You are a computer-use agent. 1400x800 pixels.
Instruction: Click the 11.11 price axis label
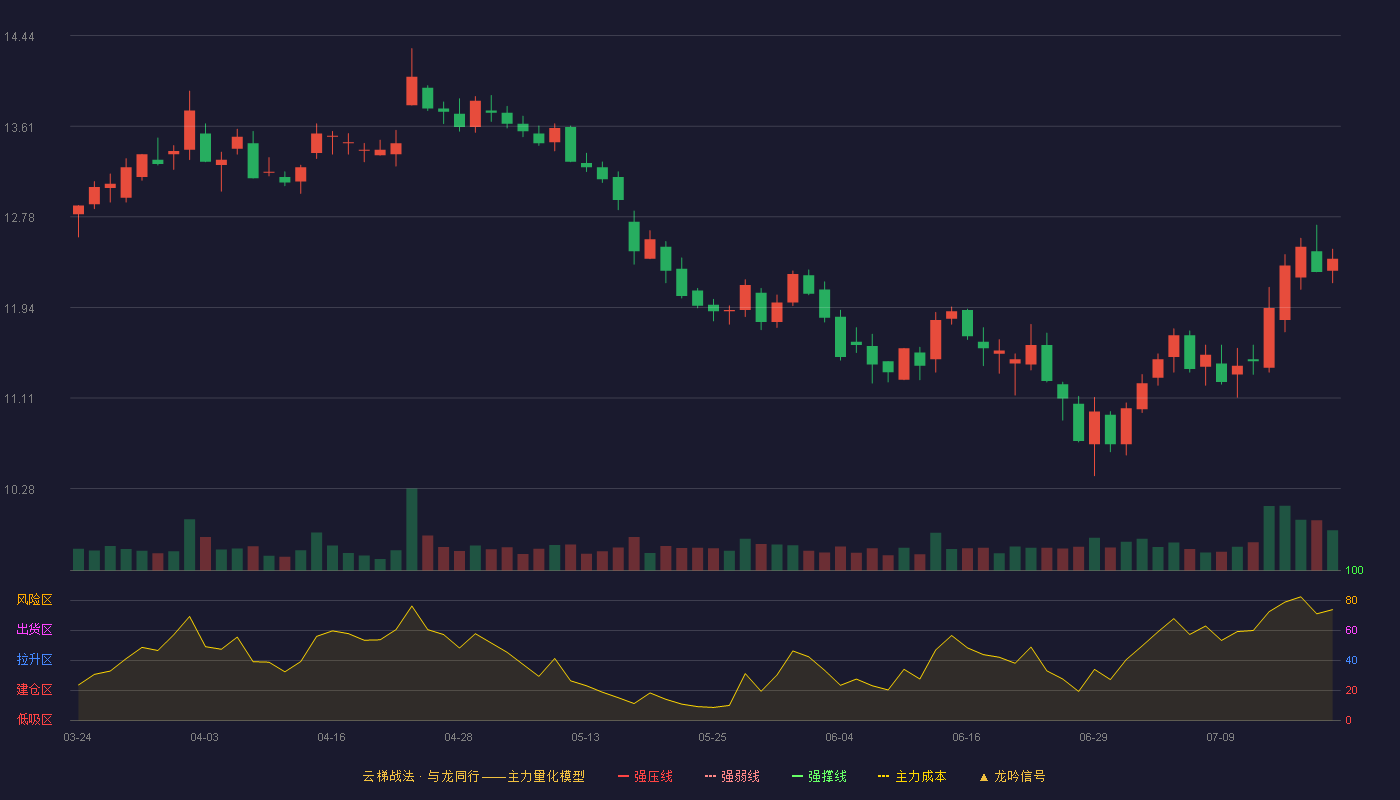point(19,399)
